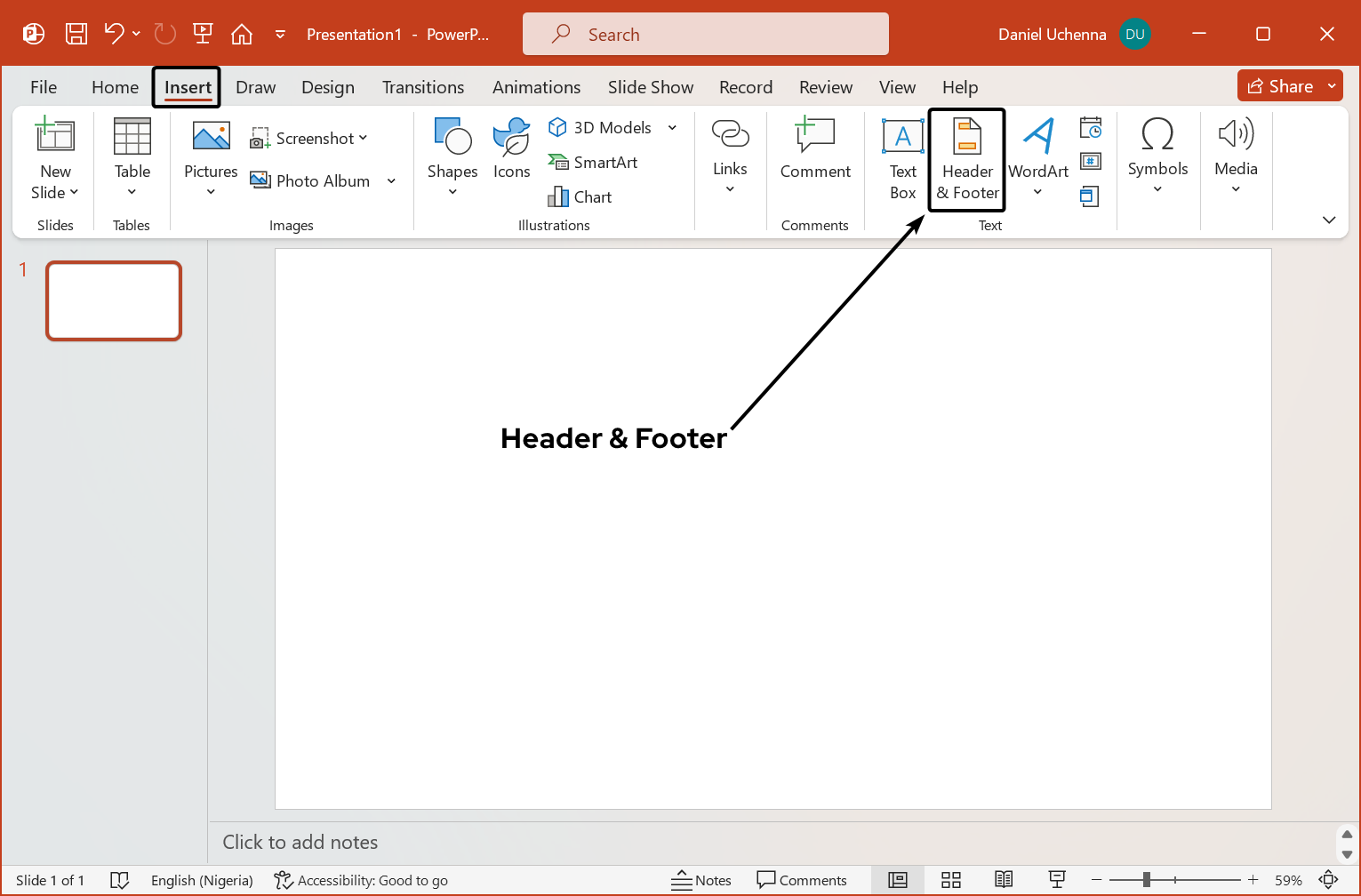Open the Photo Album dropdown
Screen dimensions: 1361x896
(391, 180)
